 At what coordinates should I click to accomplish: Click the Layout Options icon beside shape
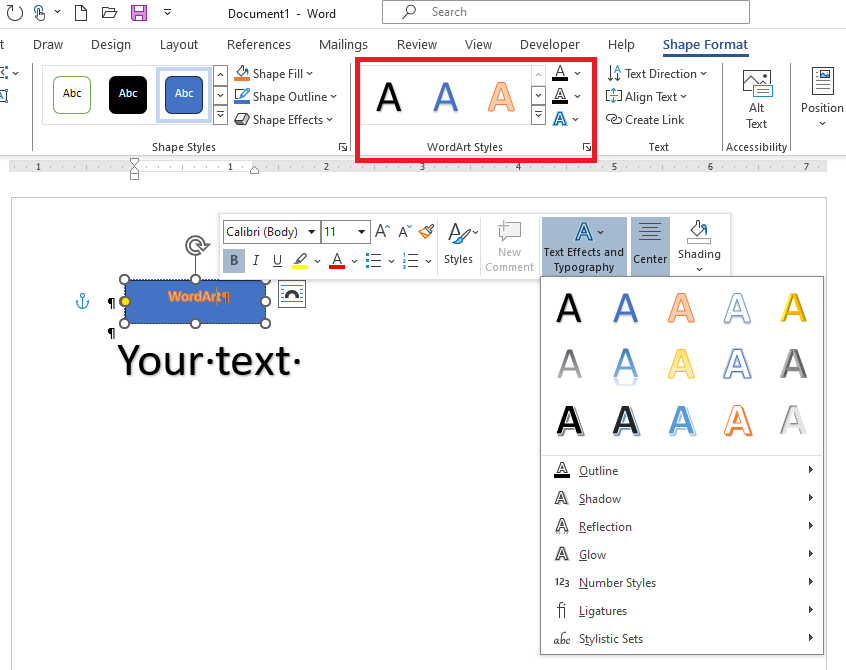tap(291, 294)
